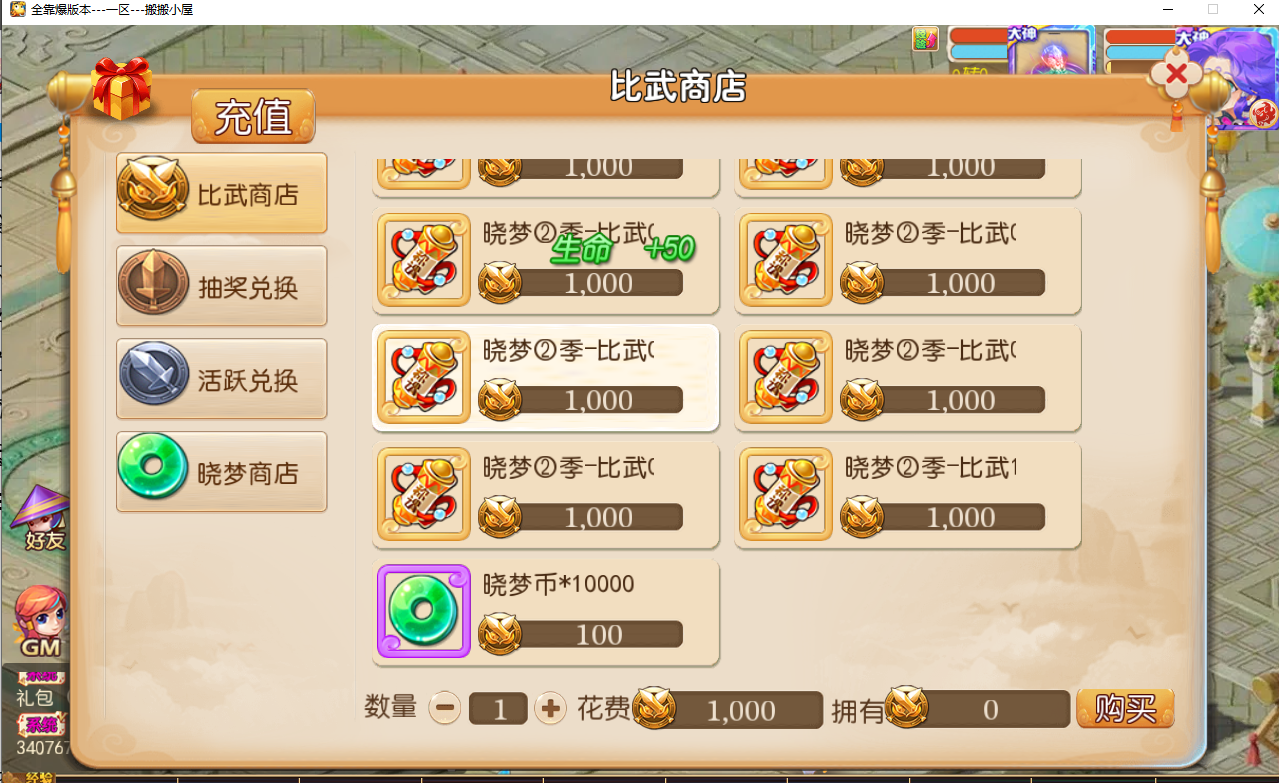Switch to 抽奖兑换 tab
This screenshot has width=1279, height=783.
tap(222, 286)
